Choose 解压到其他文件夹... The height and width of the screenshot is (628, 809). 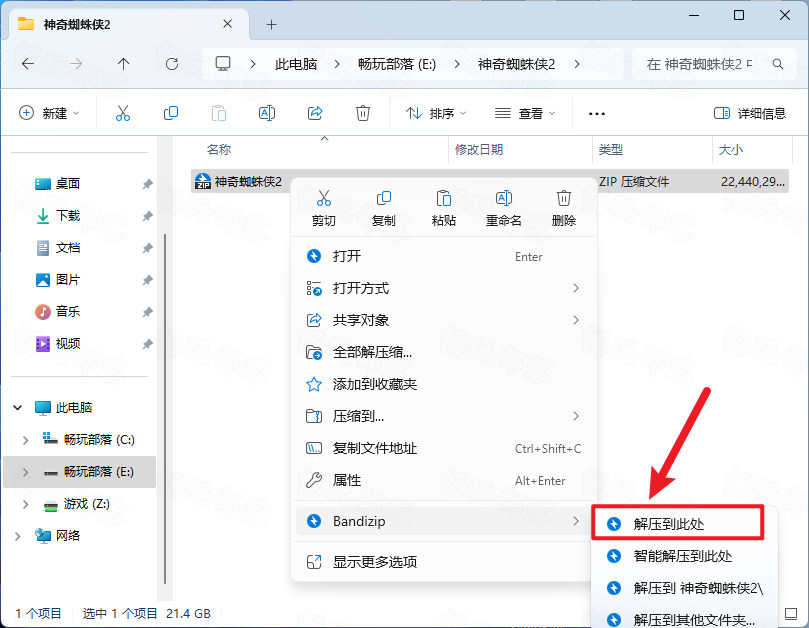click(x=684, y=619)
